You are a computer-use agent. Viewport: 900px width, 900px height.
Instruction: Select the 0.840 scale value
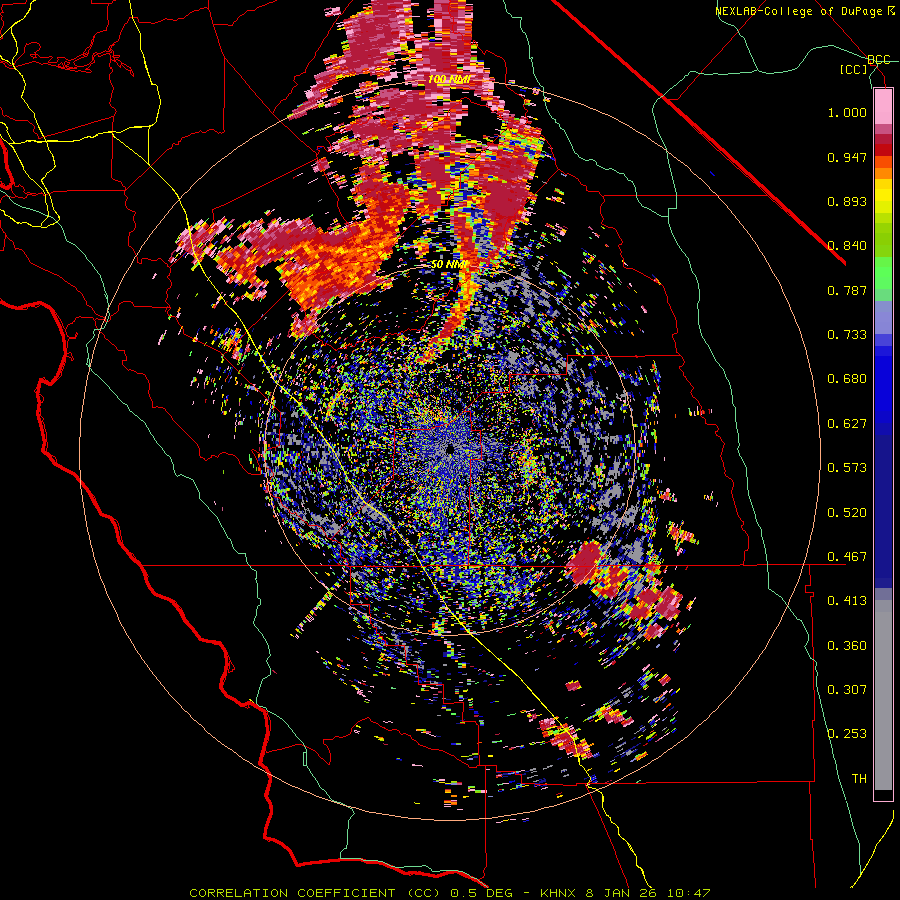point(847,246)
